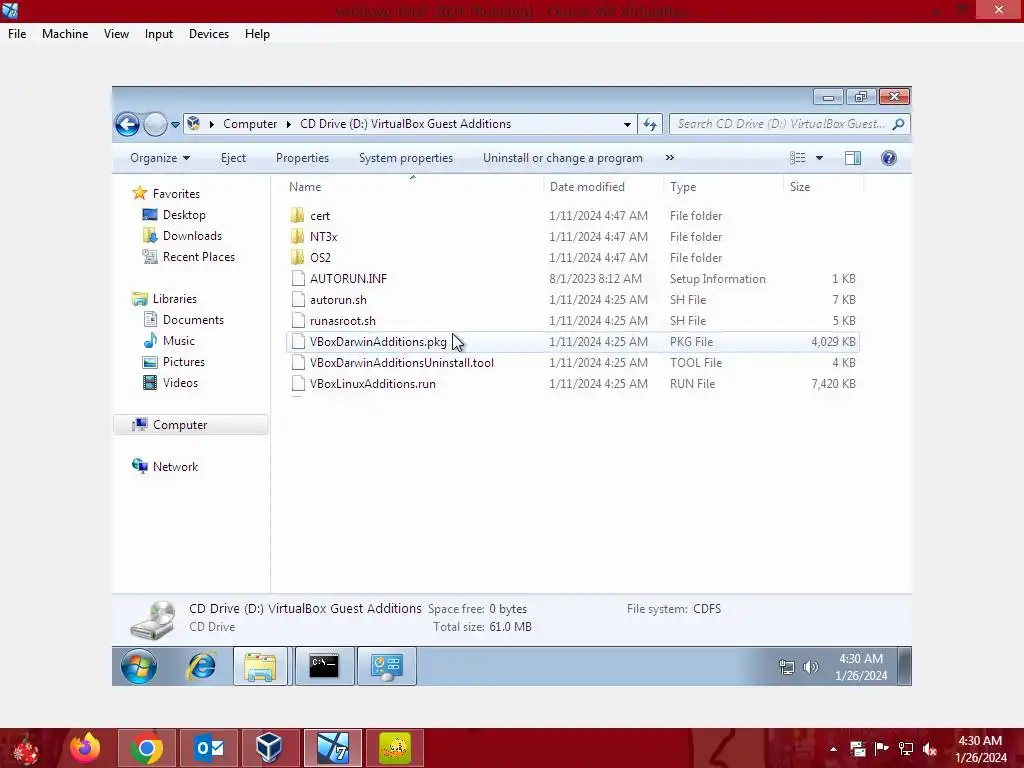Select Computer in the address breadcrumb
This screenshot has width=1024, height=768.
[250, 124]
